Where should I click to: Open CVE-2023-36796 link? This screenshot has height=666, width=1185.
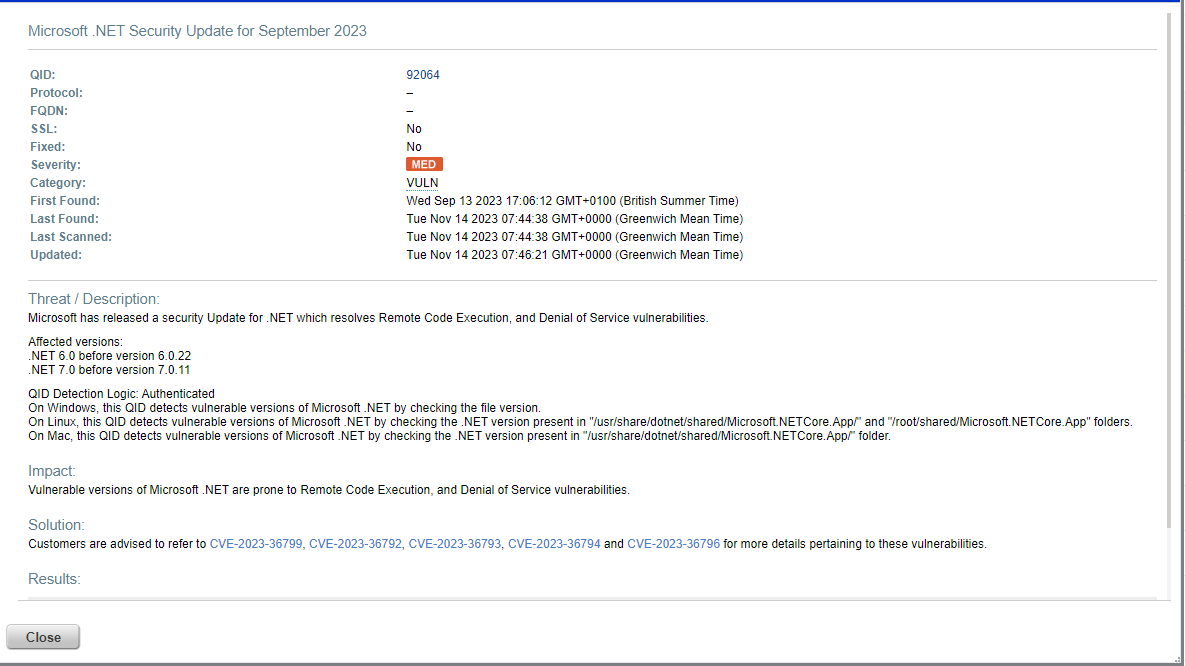click(673, 544)
